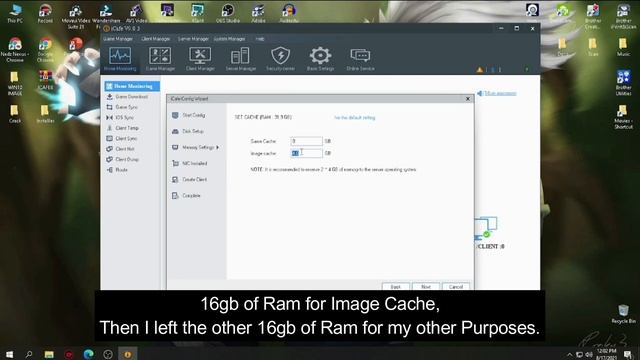
Task: Select Client Hot in the sidebar
Action: pos(124,149)
